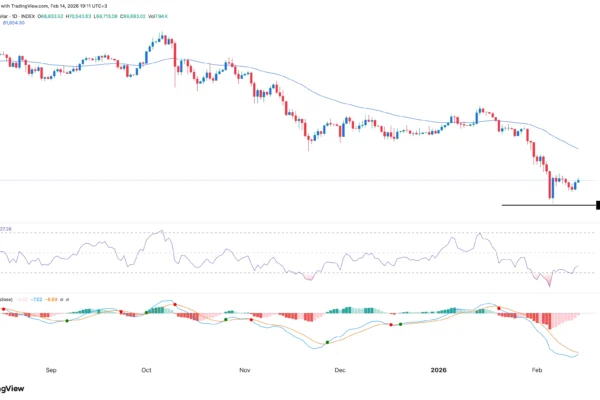Click the Dec label on the time axis
Image resolution: width=600 pixels, height=400 pixels.
tap(339, 369)
